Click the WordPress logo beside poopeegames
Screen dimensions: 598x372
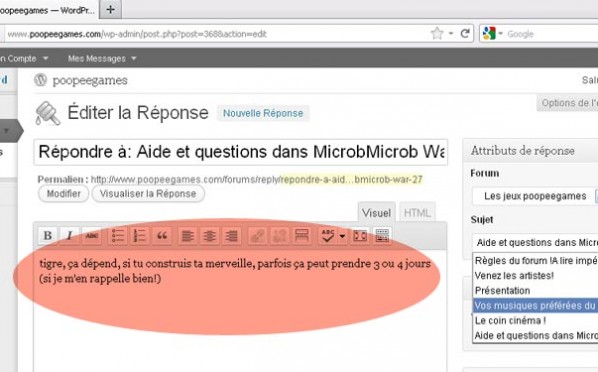tap(40, 80)
